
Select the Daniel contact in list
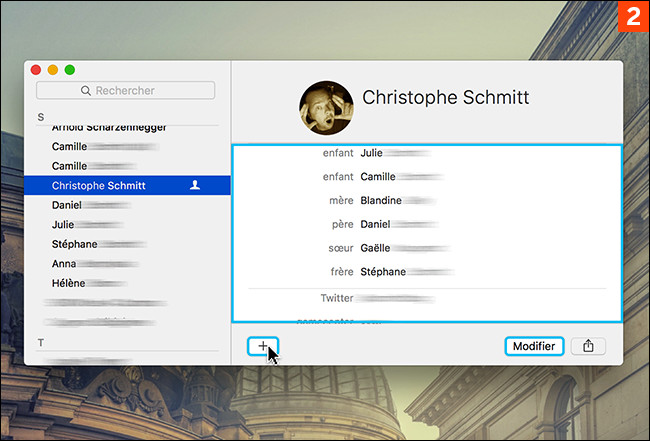68,205
